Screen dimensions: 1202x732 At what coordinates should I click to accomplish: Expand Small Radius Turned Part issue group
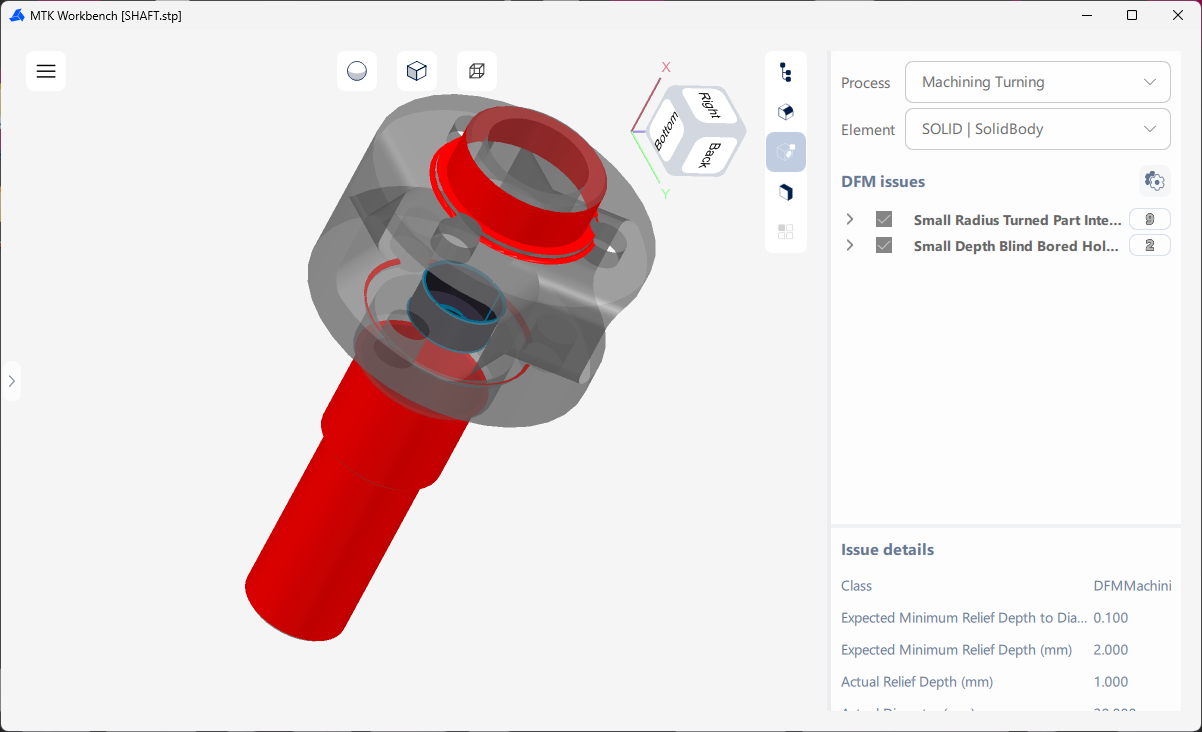850,219
